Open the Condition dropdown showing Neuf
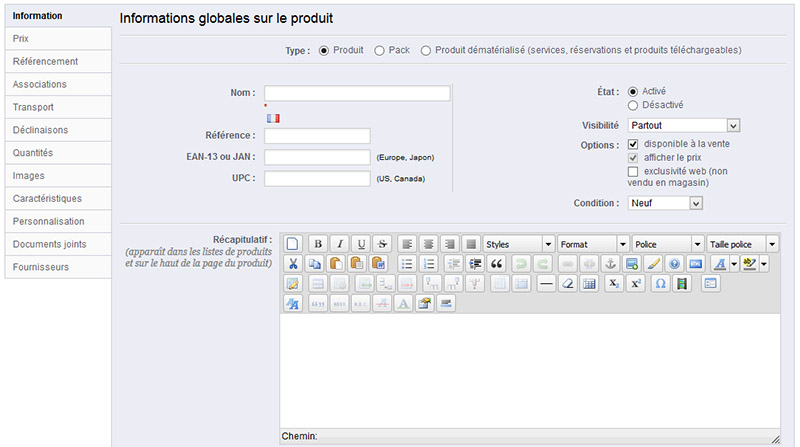 click(665, 203)
